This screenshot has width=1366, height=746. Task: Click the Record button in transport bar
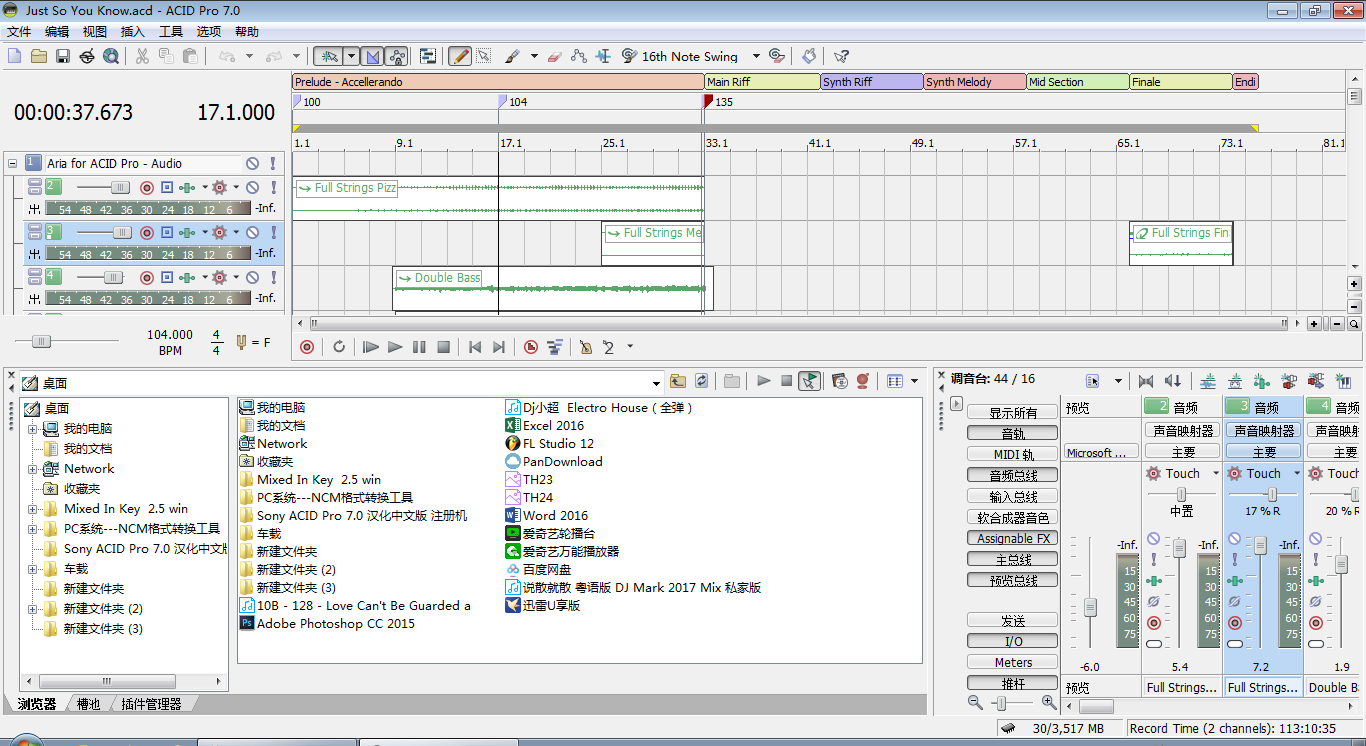[307, 347]
